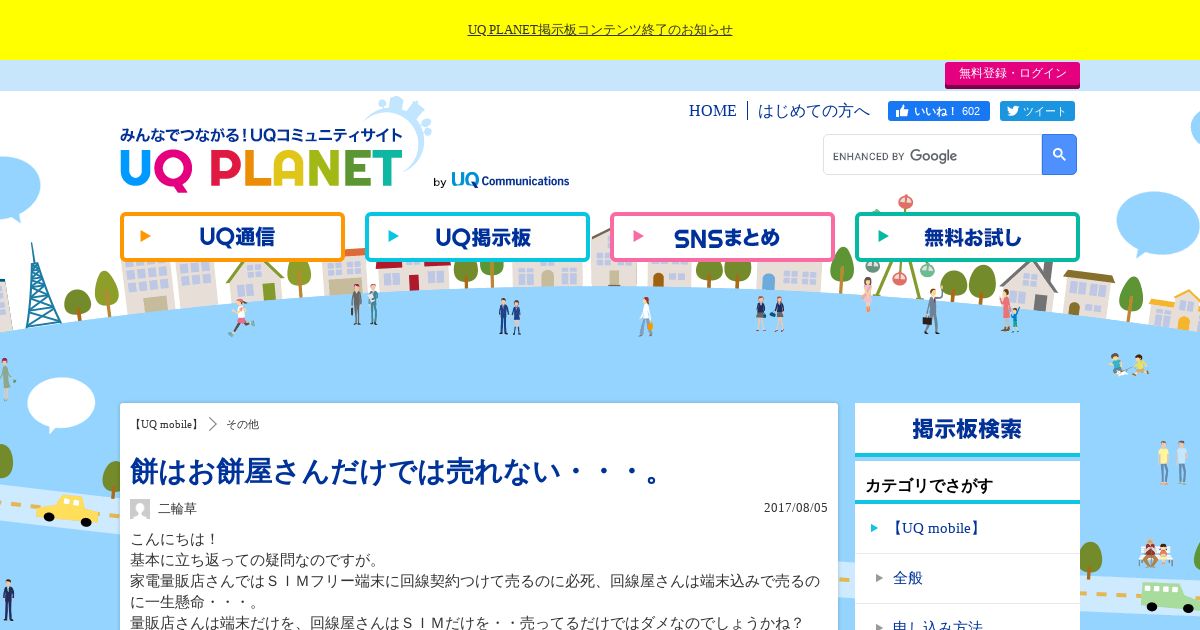This screenshot has height=630, width=1200.
Task: Click the cyan arrow icon on UQ掲示板 tab
Action: [393, 236]
